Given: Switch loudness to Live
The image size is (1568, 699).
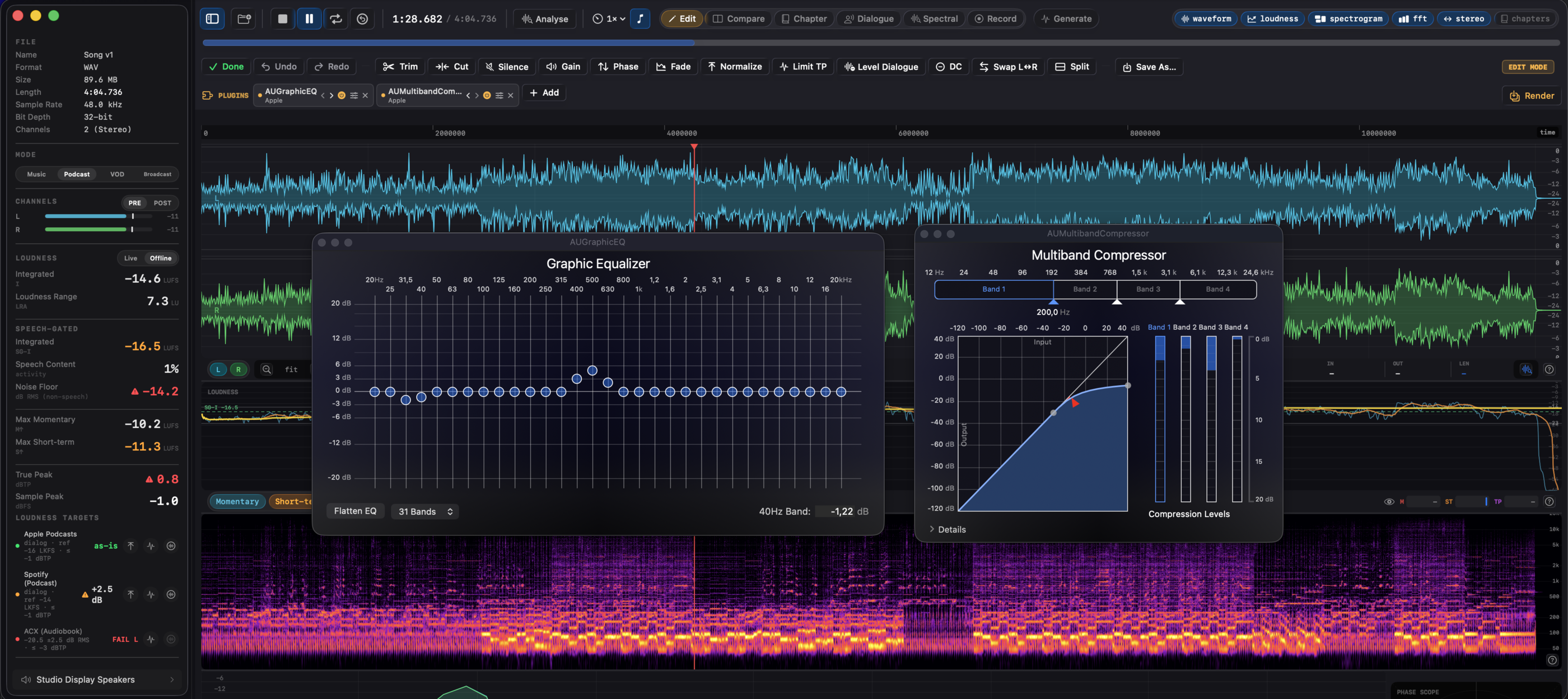Looking at the screenshot, I should [131, 258].
